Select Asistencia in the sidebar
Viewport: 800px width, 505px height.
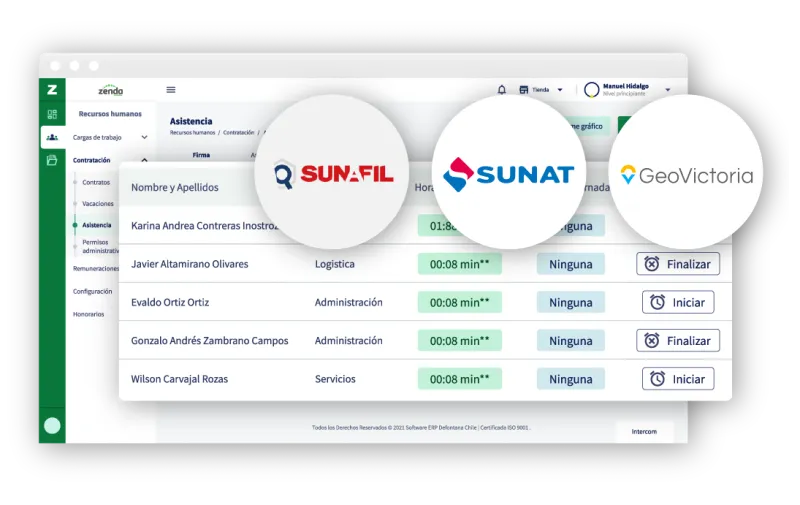point(96,225)
